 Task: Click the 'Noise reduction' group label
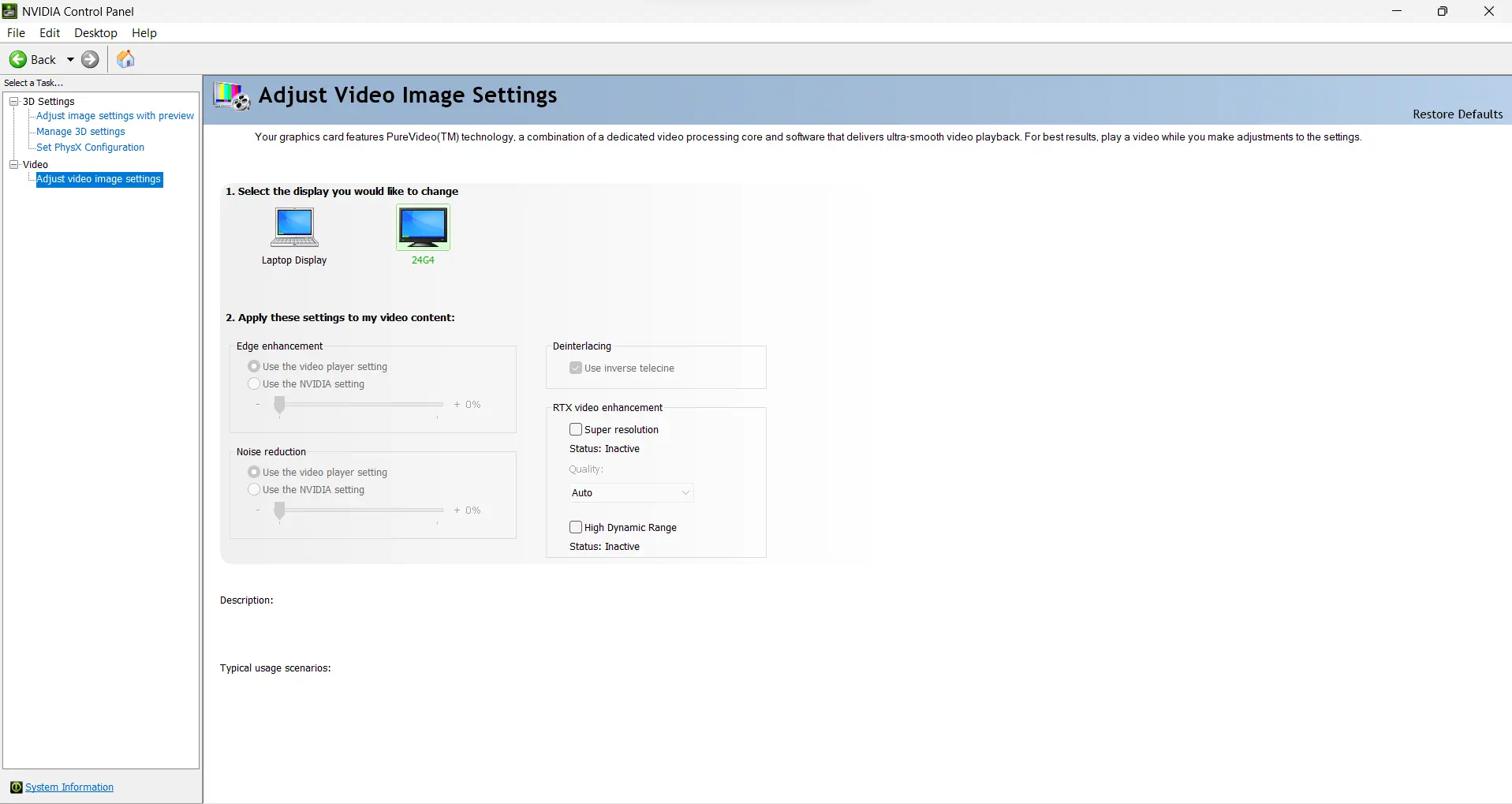click(x=271, y=452)
